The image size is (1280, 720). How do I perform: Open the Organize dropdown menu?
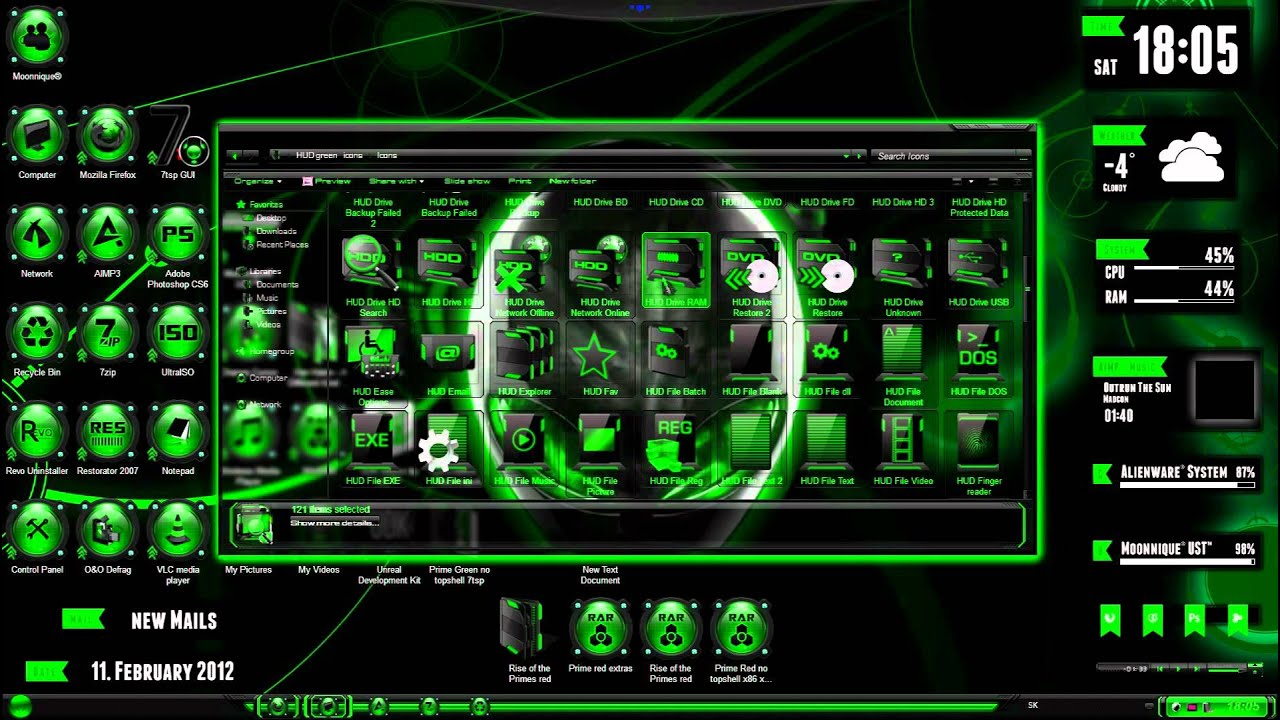point(258,181)
